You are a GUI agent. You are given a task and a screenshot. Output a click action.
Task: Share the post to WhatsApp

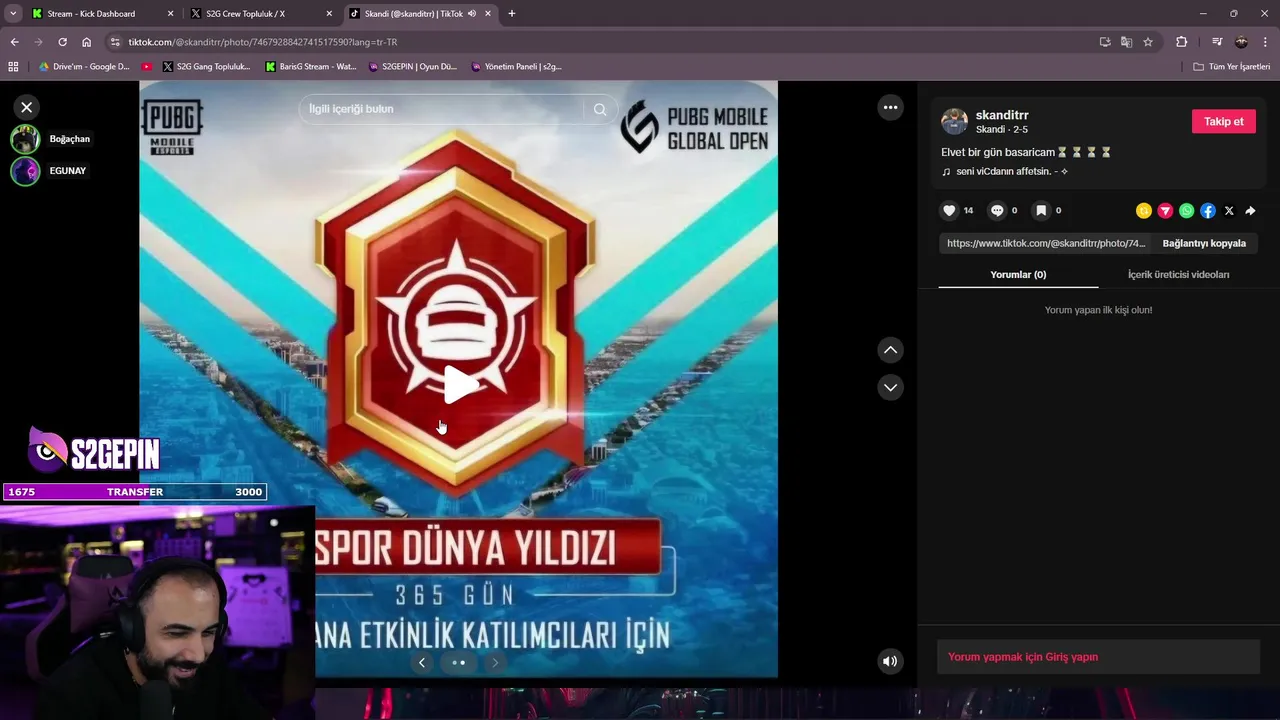[1186, 211]
